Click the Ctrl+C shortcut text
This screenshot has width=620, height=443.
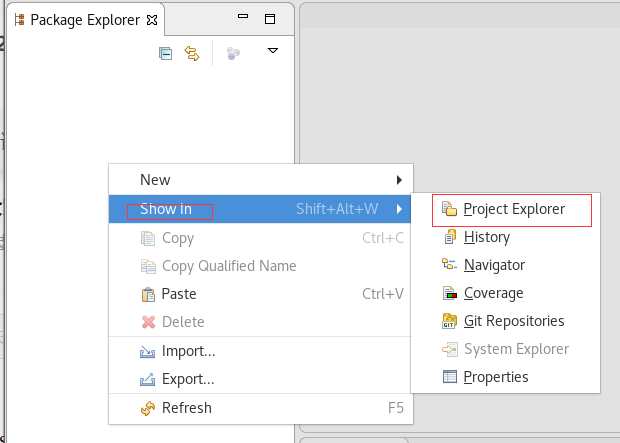pos(383,238)
